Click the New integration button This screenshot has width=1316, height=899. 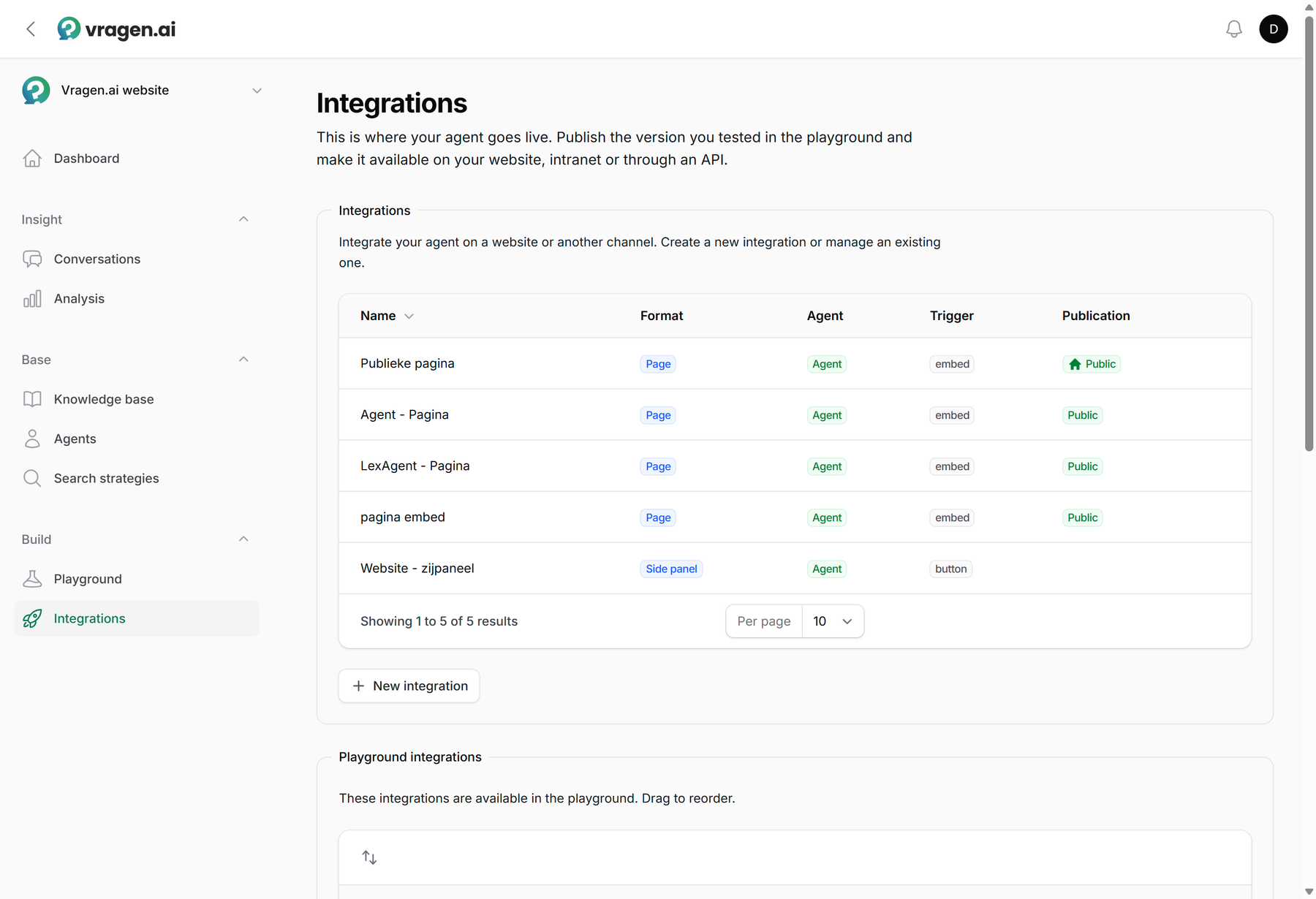[x=409, y=686]
